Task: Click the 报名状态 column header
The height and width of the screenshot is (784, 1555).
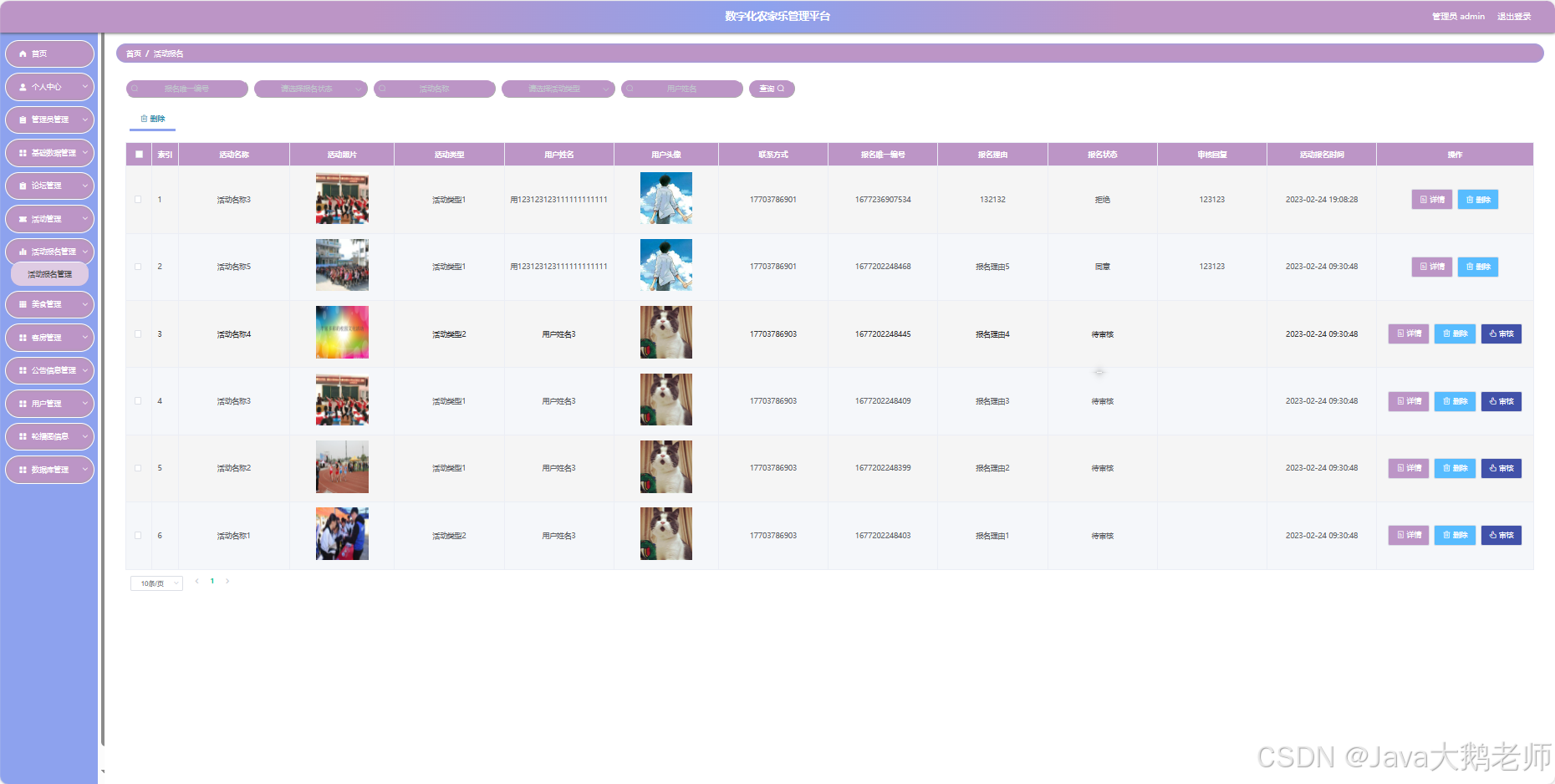Action: coord(1103,155)
